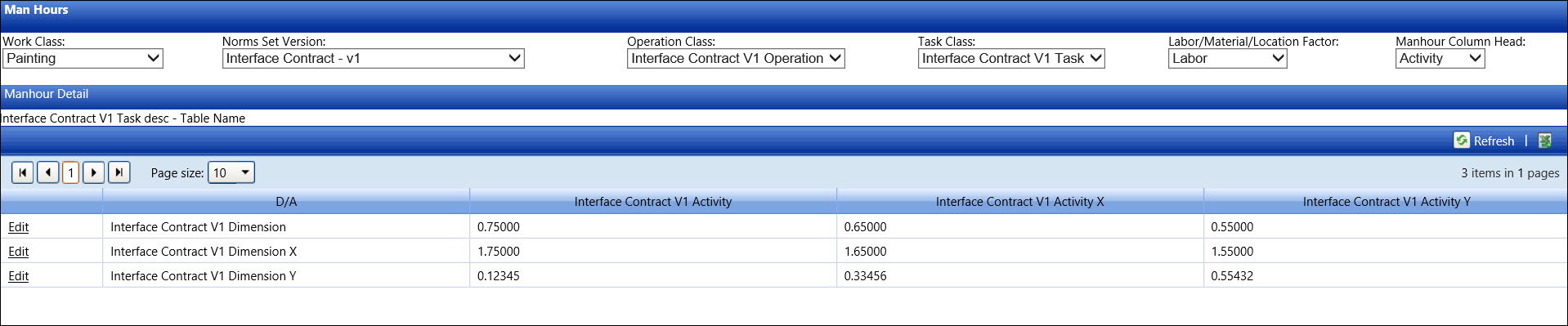The image size is (1568, 326).
Task: Go to first page of results
Action: click(23, 172)
